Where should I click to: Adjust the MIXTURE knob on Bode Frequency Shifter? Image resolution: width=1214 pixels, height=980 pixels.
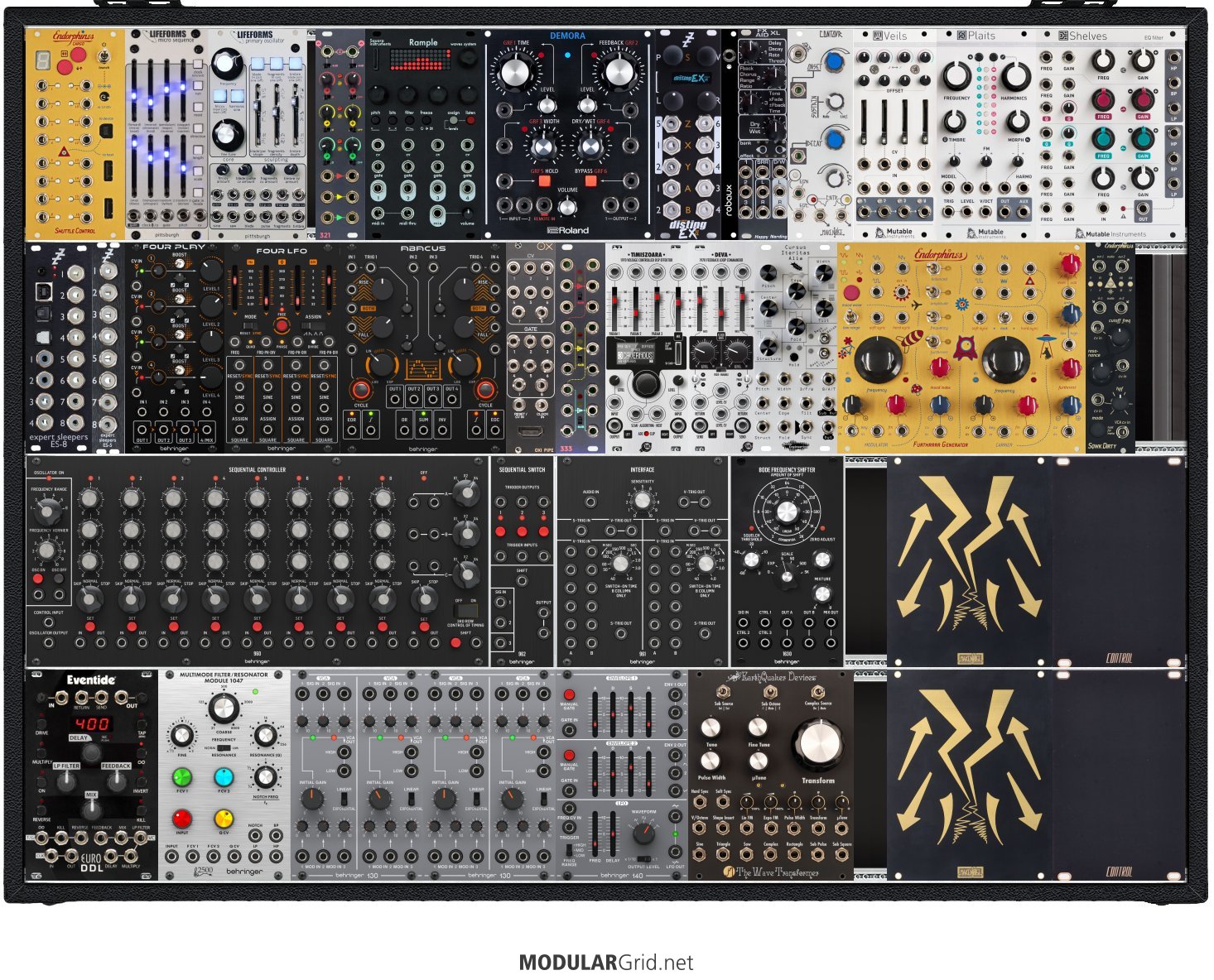coord(822,593)
